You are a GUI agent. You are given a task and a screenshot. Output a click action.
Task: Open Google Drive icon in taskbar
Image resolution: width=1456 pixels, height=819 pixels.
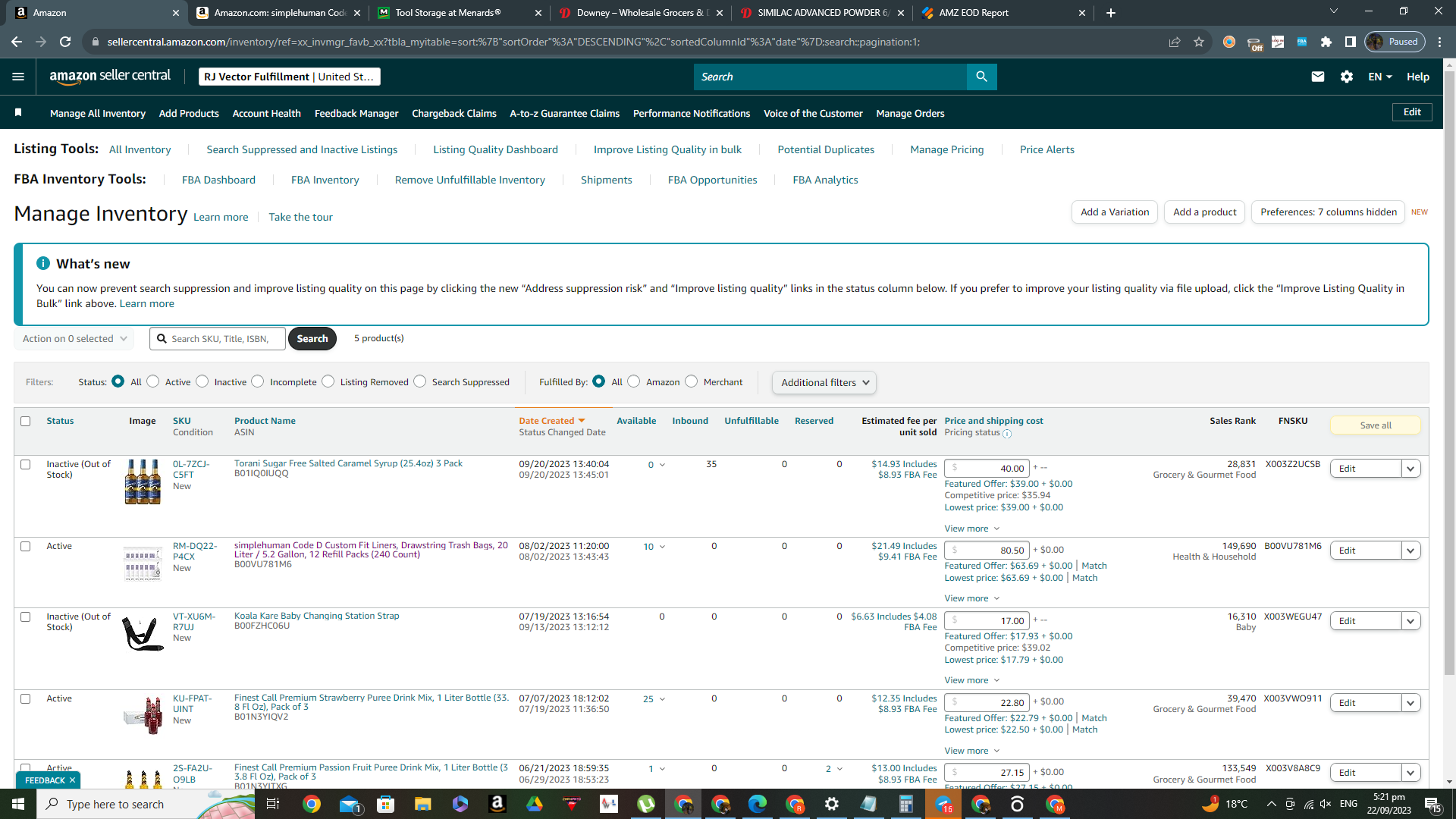tap(535, 804)
